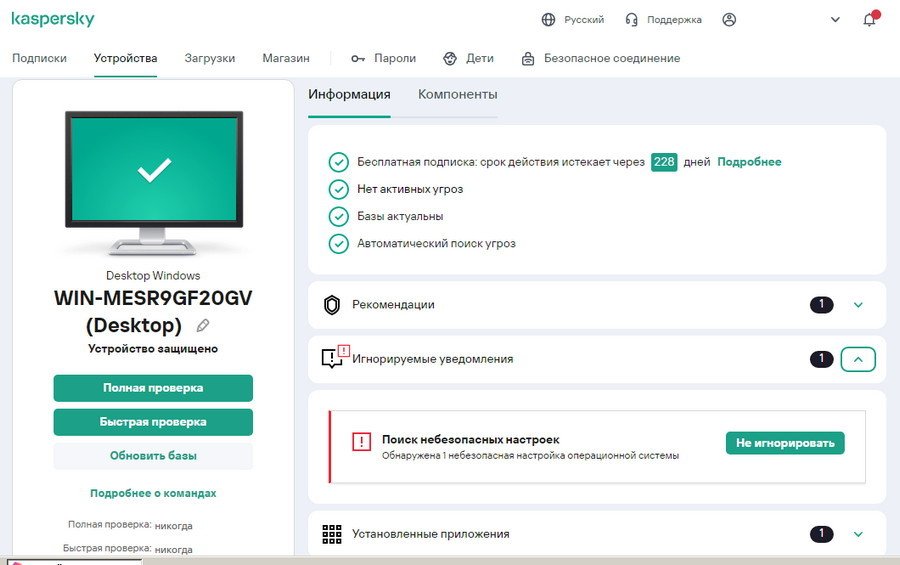The height and width of the screenshot is (565, 900).
Task: Click Поиск небезопасных настроек heading
Action: coord(471,440)
